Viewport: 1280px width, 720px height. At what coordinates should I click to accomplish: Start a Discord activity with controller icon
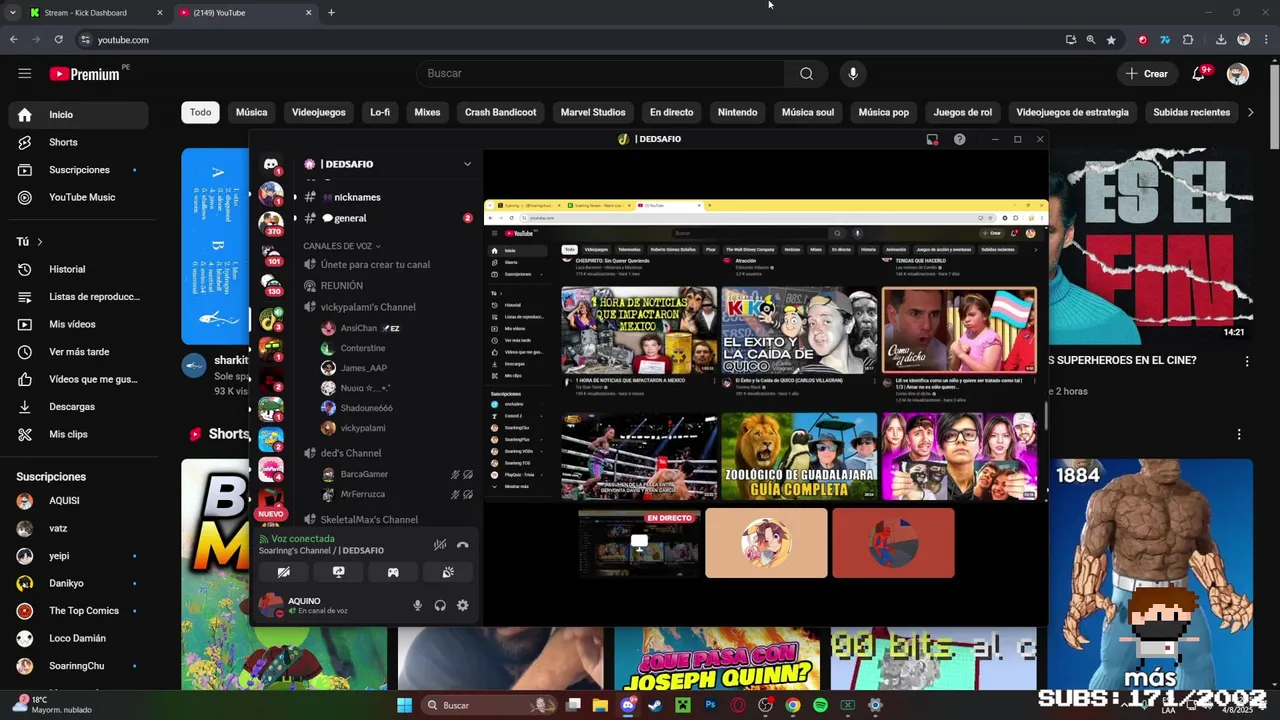[x=393, y=572]
